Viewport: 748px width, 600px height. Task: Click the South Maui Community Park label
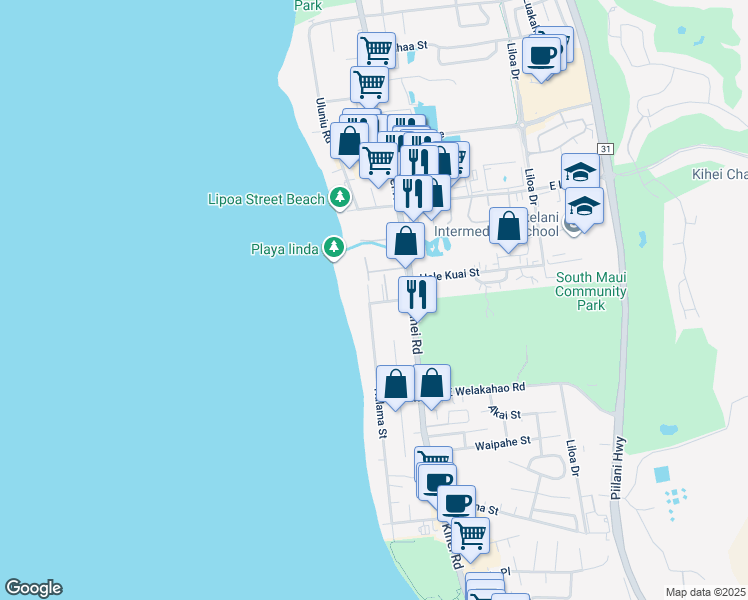pos(591,291)
